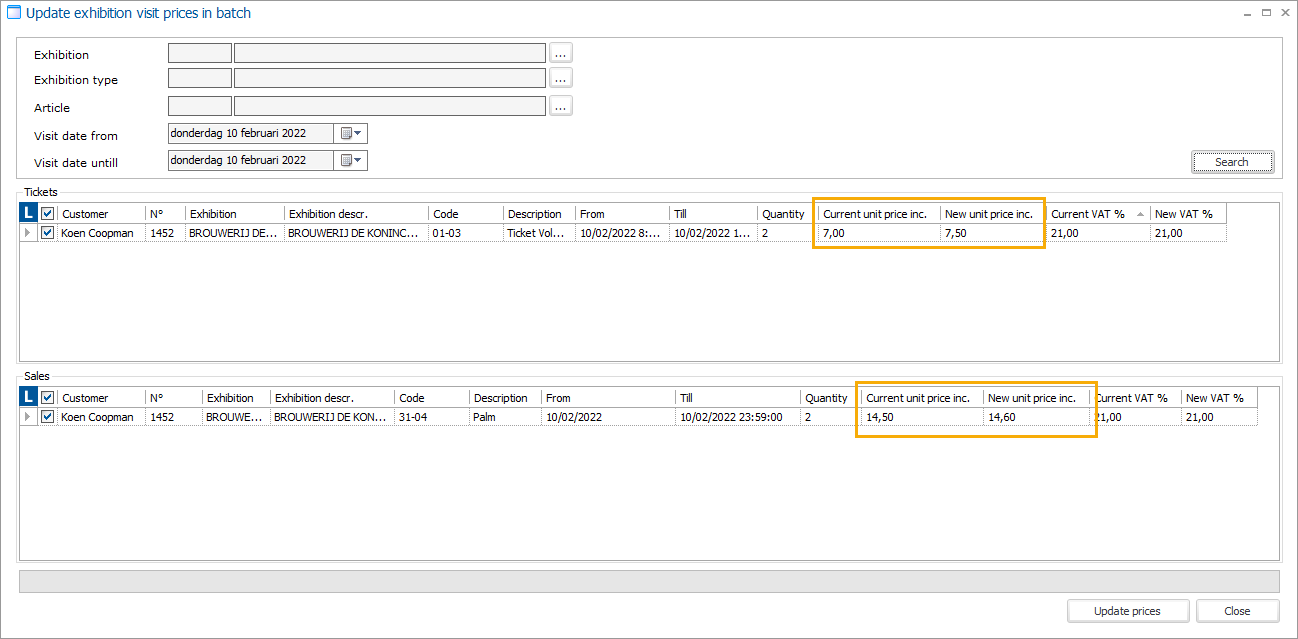Expand the Sales row indicator arrow

[x=28, y=417]
